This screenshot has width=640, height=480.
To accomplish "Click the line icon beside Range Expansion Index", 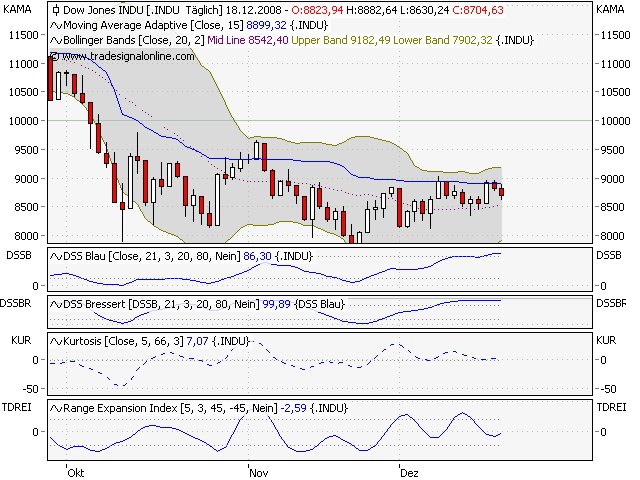I will click(56, 408).
